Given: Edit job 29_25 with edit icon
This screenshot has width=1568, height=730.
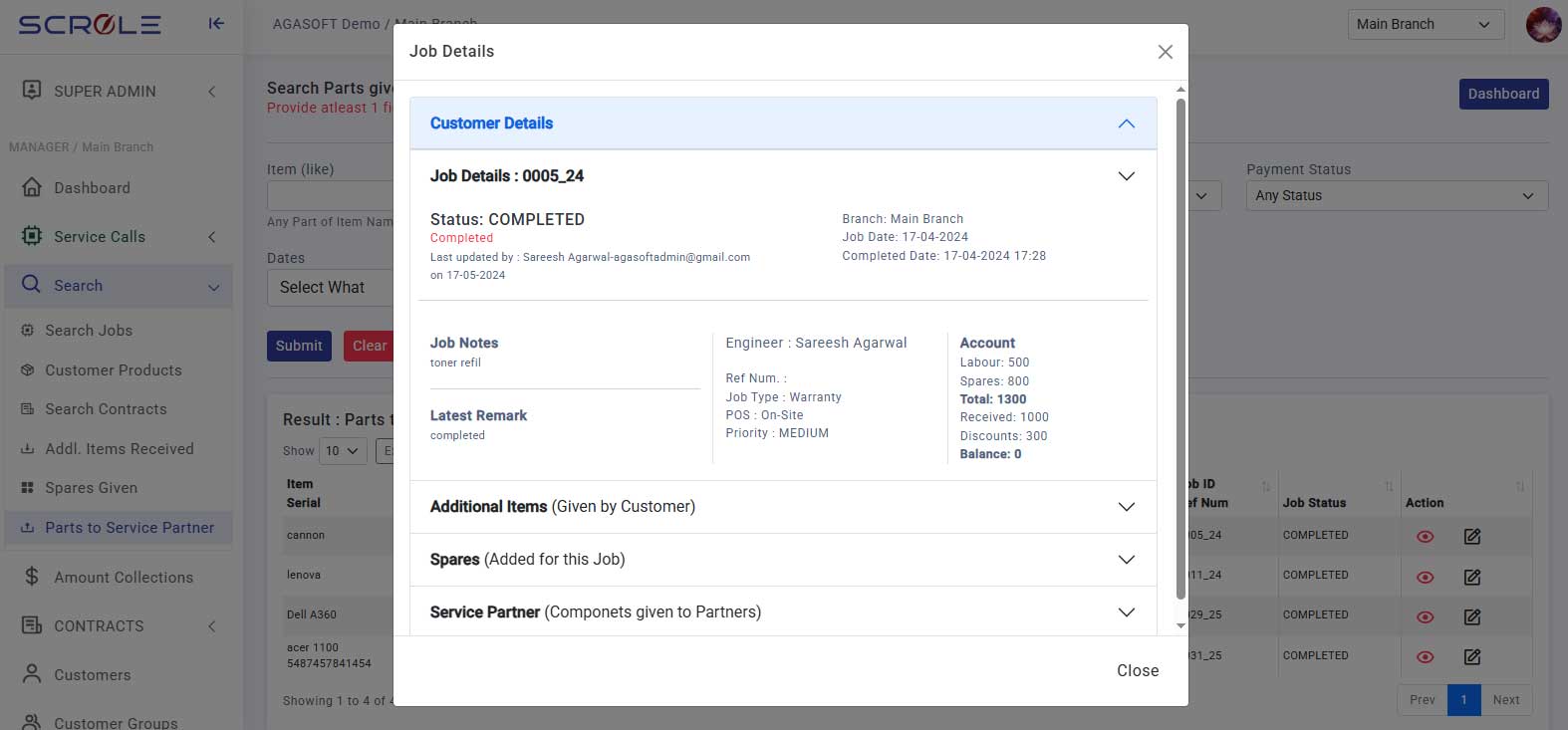Looking at the screenshot, I should [1472, 617].
